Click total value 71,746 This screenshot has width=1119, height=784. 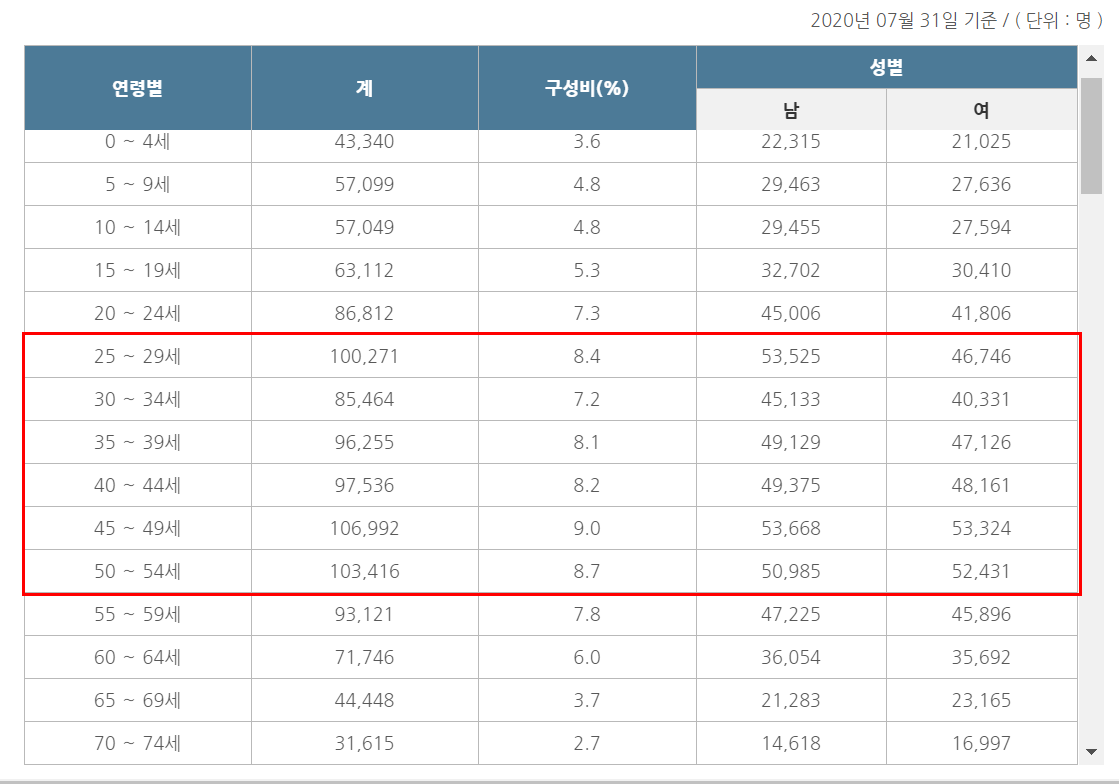pos(365,657)
